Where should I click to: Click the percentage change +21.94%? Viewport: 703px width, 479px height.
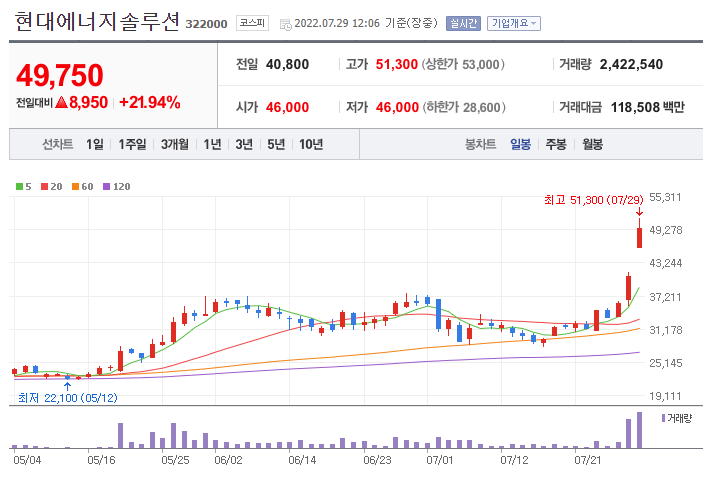tap(150, 103)
